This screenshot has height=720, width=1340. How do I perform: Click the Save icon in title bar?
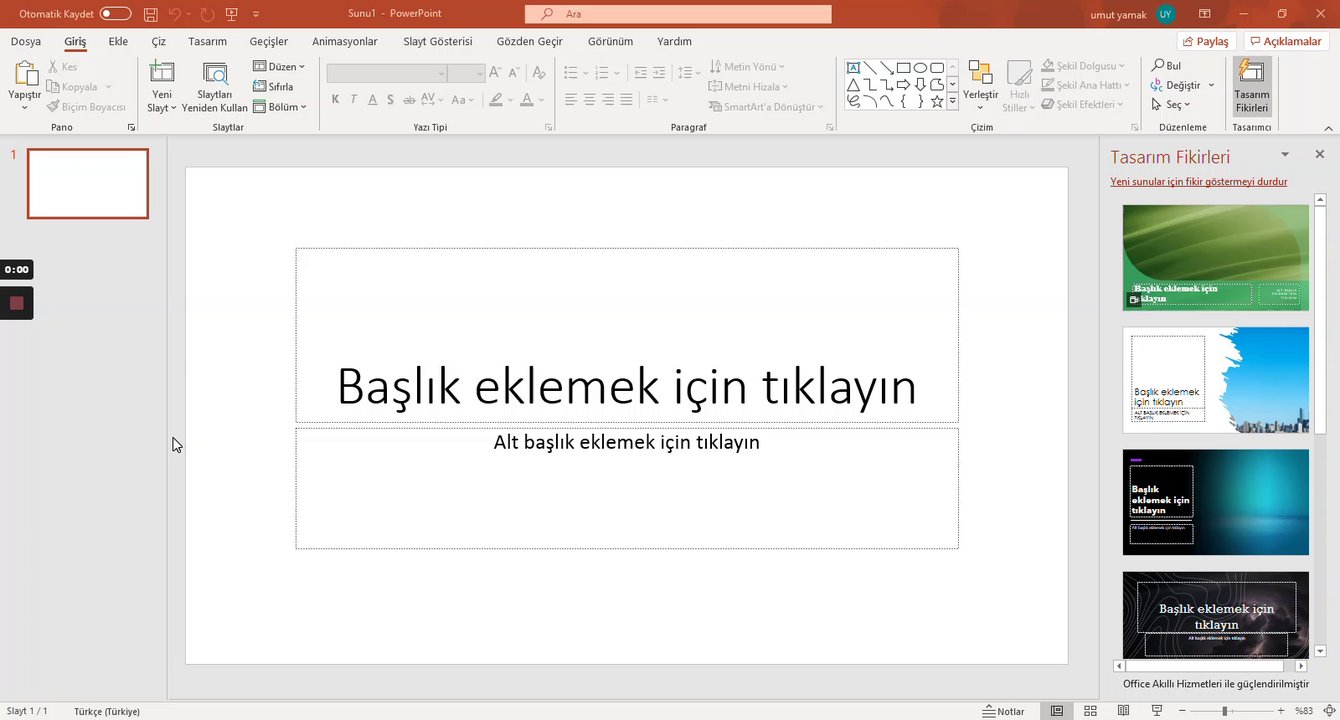pyautogui.click(x=150, y=14)
